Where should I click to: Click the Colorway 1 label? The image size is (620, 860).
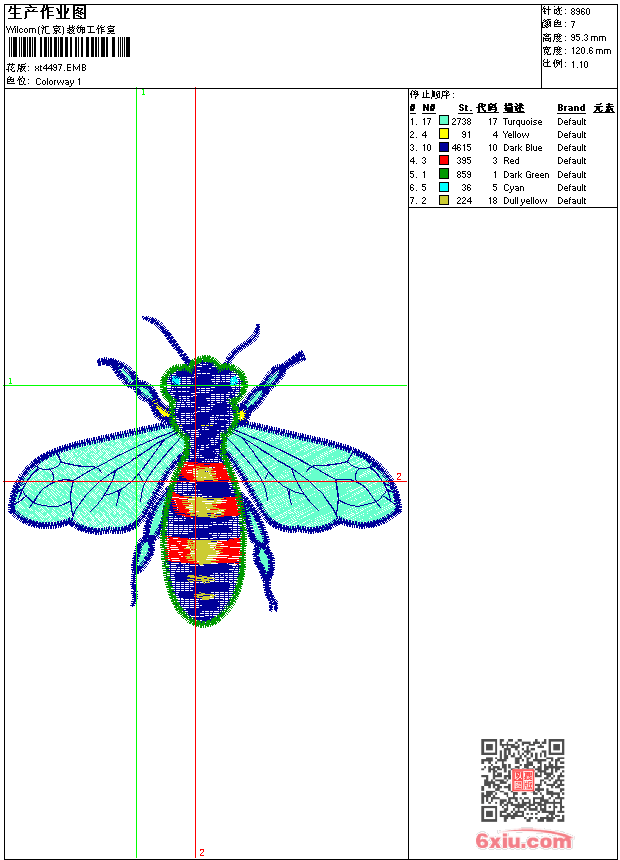coord(59,82)
